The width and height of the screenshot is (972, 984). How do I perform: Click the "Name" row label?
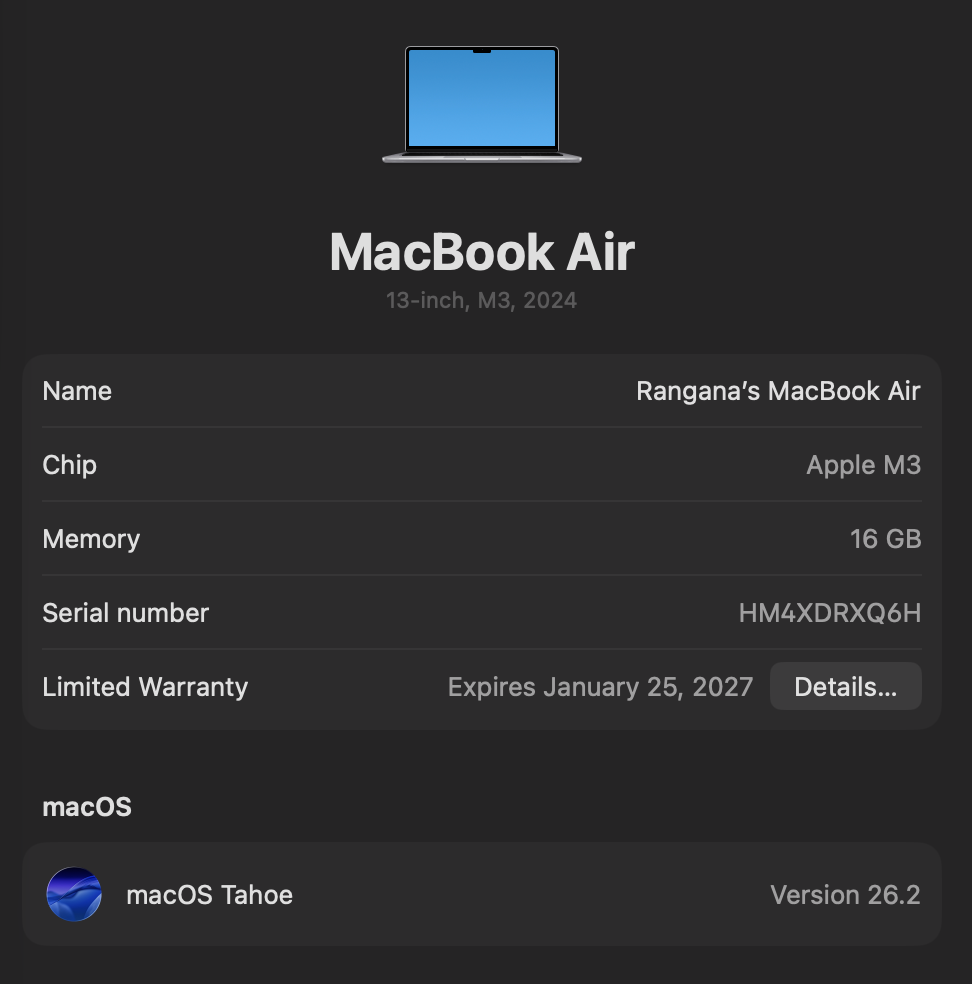point(77,391)
